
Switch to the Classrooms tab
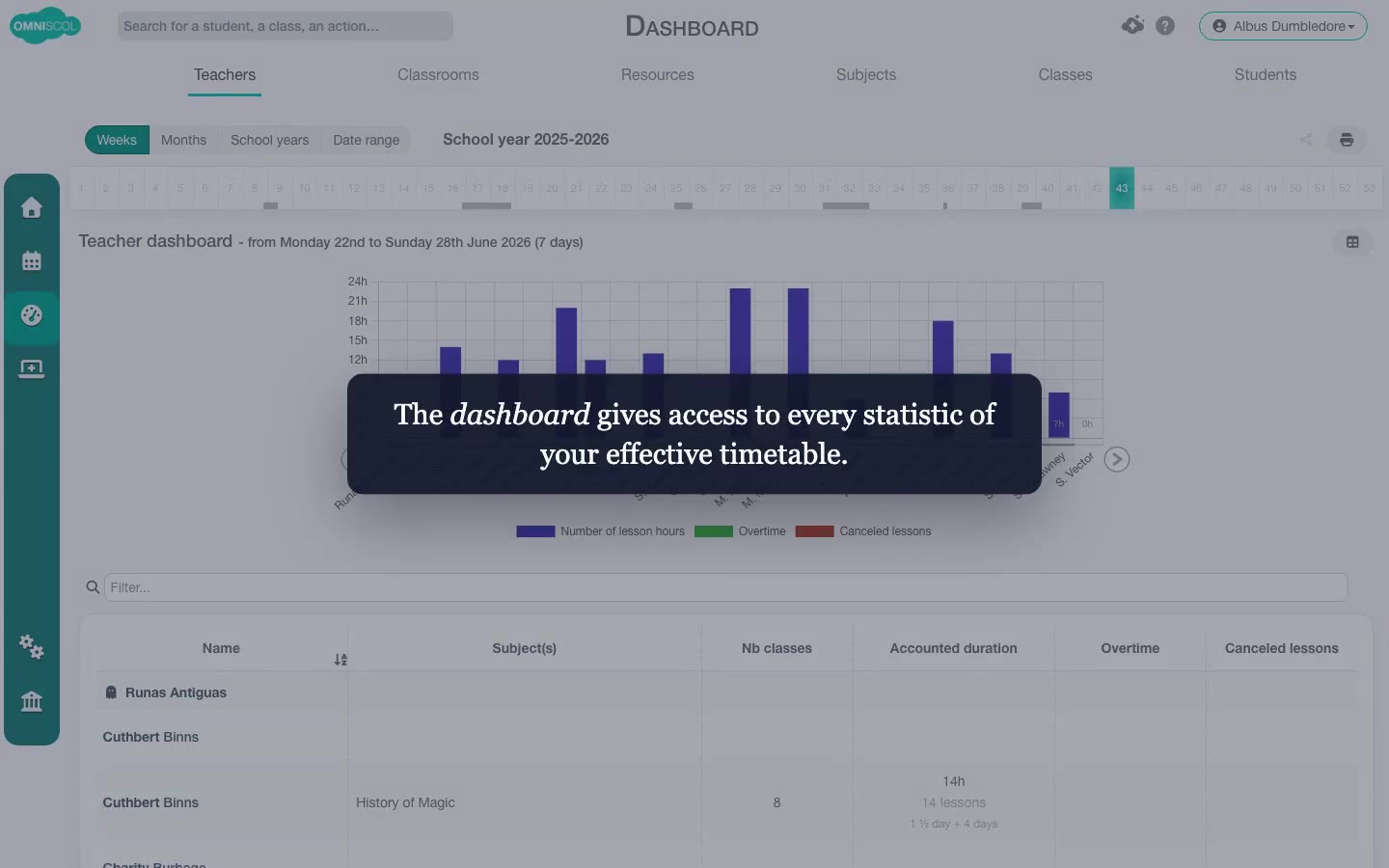tap(438, 75)
